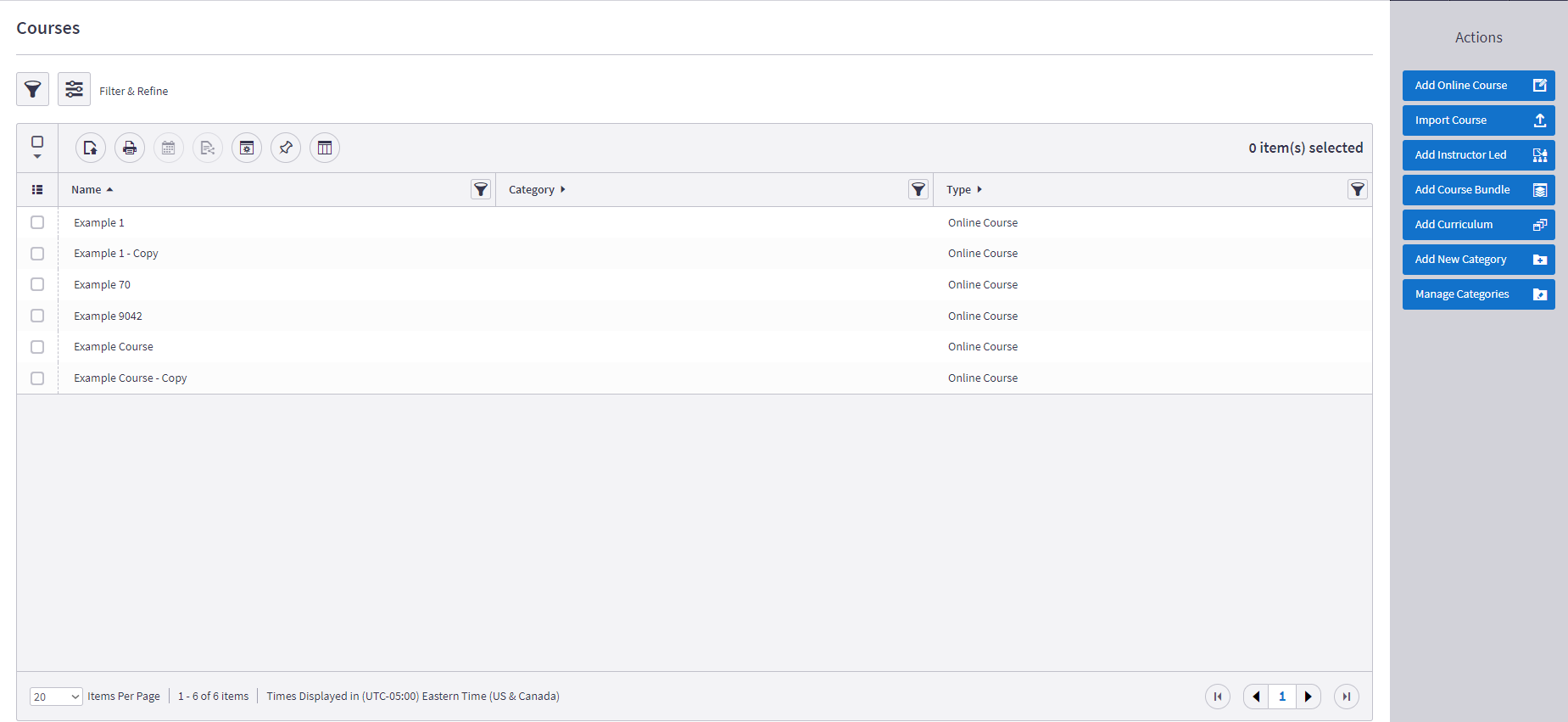
Task: Sort by the Name column header
Action: (x=86, y=190)
